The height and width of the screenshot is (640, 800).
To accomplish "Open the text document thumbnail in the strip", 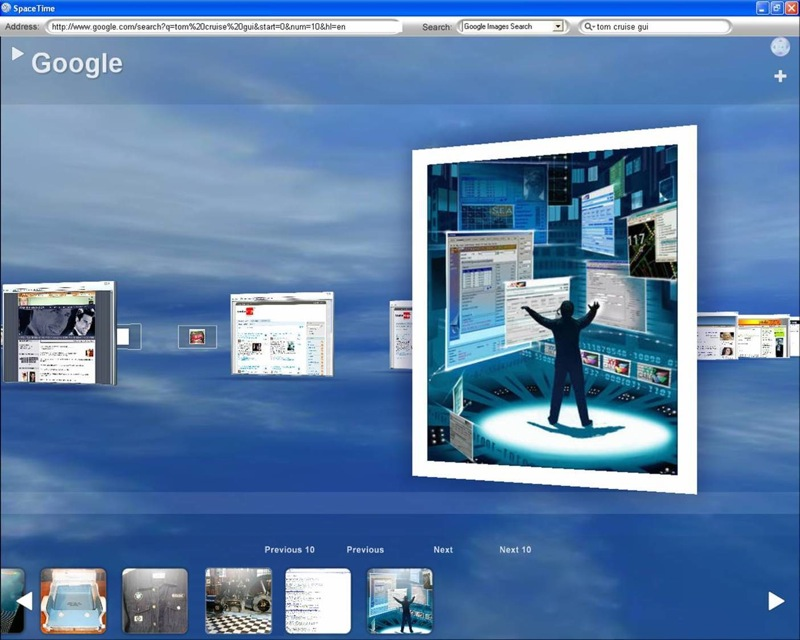I will click(x=318, y=601).
